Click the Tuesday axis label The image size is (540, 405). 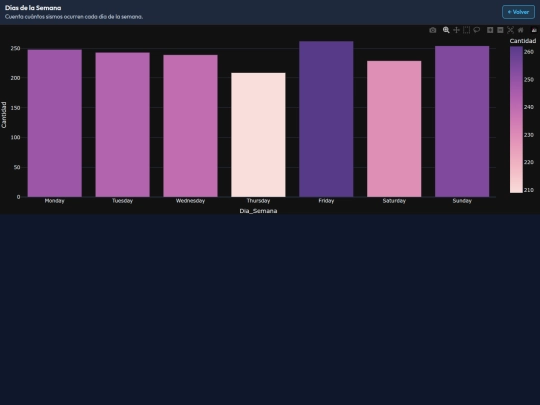(x=122, y=201)
